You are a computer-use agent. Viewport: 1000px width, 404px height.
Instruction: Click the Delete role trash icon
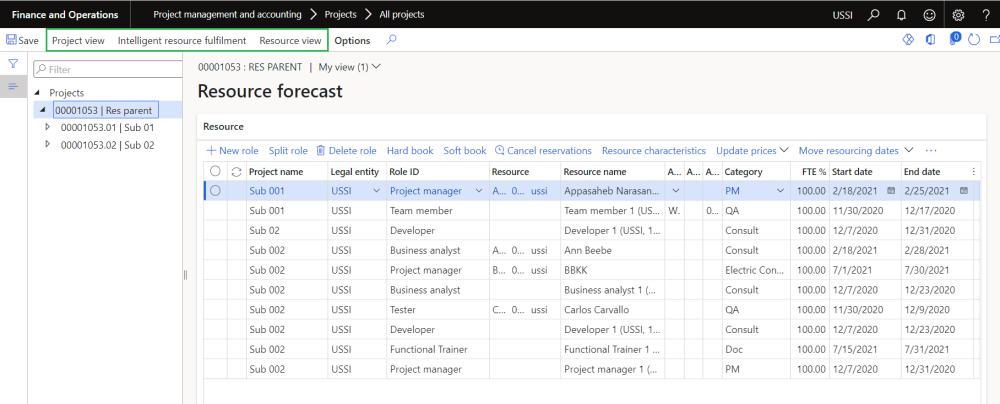(x=321, y=151)
